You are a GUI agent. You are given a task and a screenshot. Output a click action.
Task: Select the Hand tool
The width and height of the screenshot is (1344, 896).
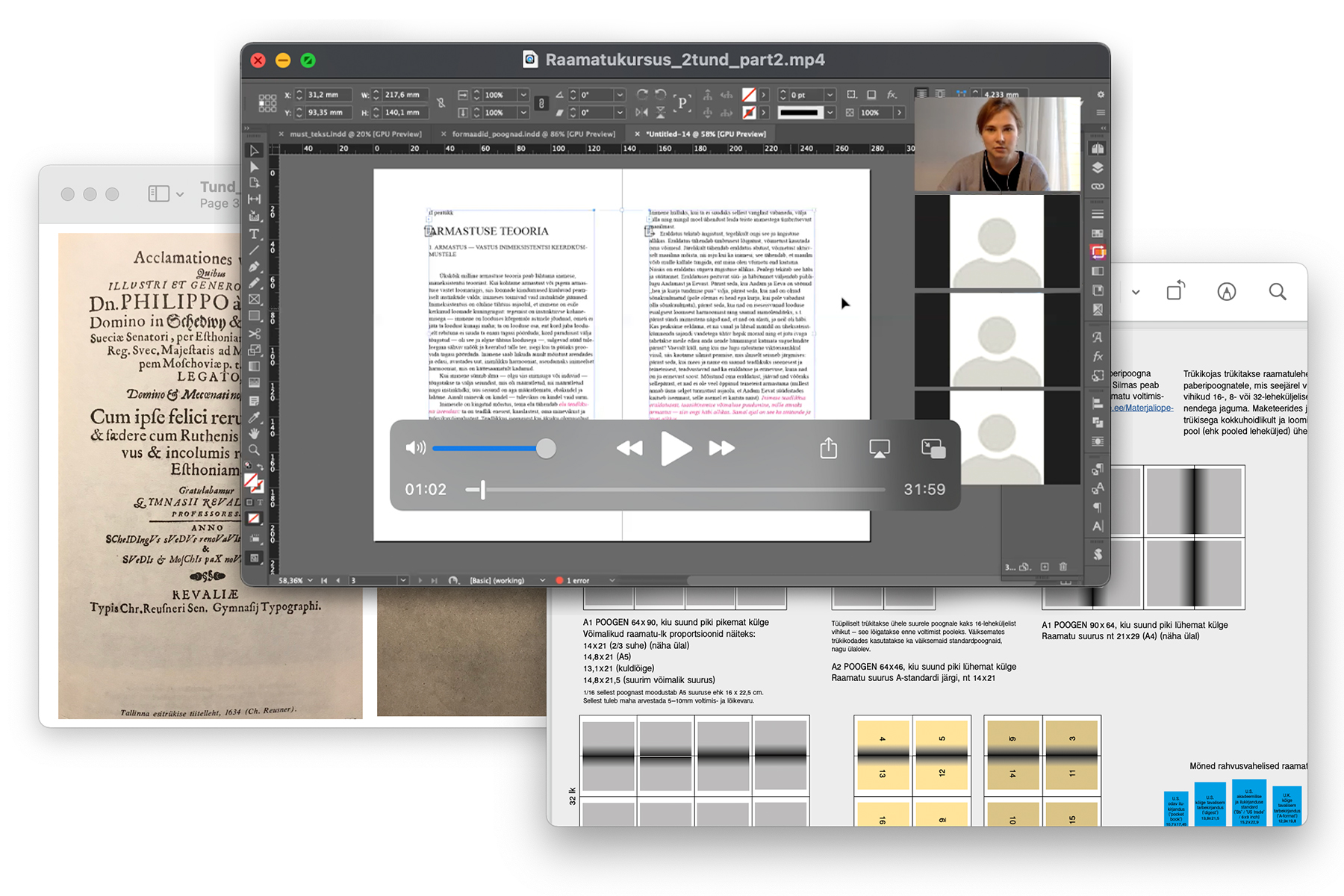coord(254,433)
